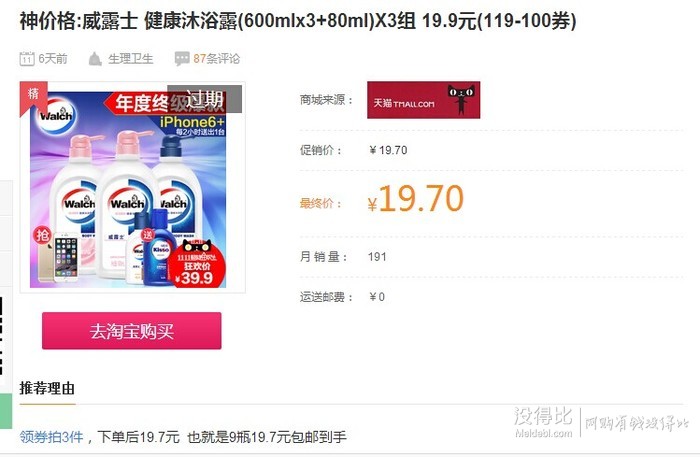This screenshot has width=700, height=457.
Task: Click the ¥39.9 price badge on image
Action: click(x=197, y=264)
